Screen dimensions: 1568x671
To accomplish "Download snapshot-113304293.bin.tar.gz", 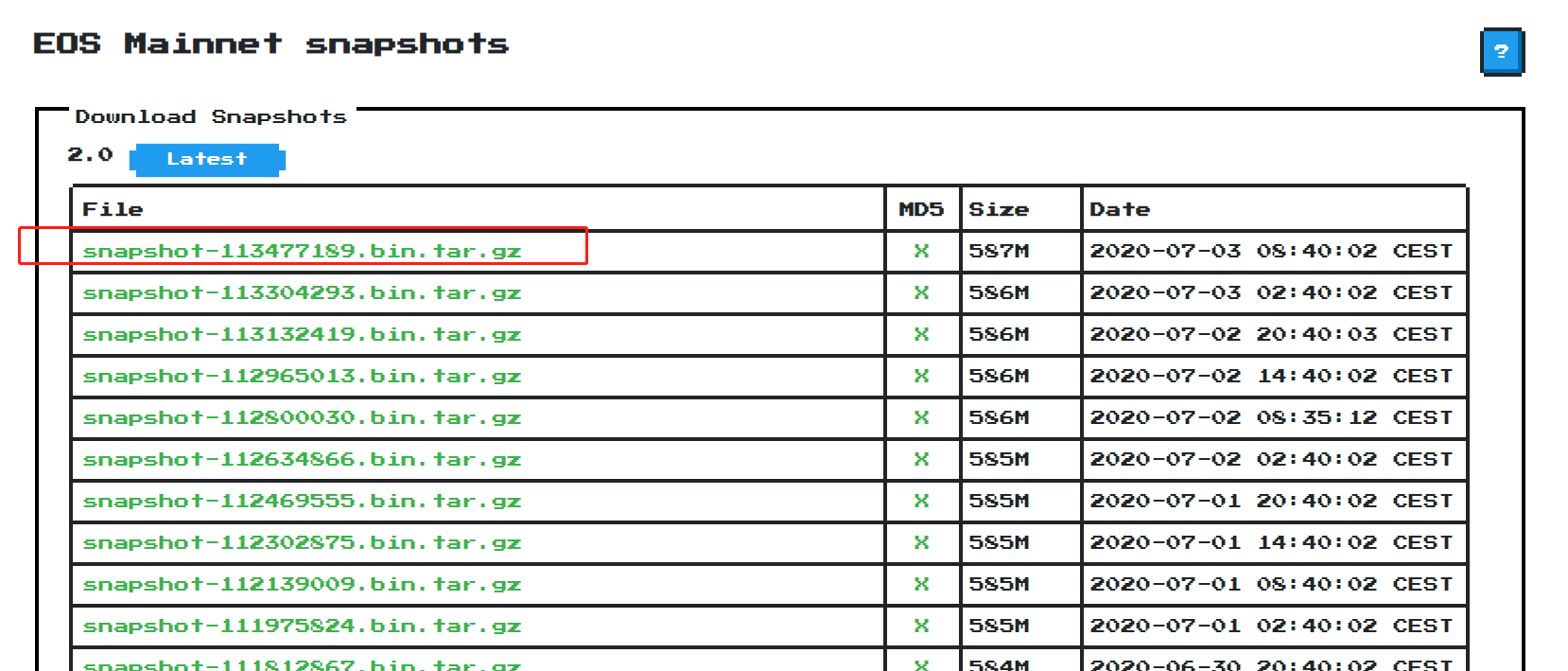I will 302,293.
